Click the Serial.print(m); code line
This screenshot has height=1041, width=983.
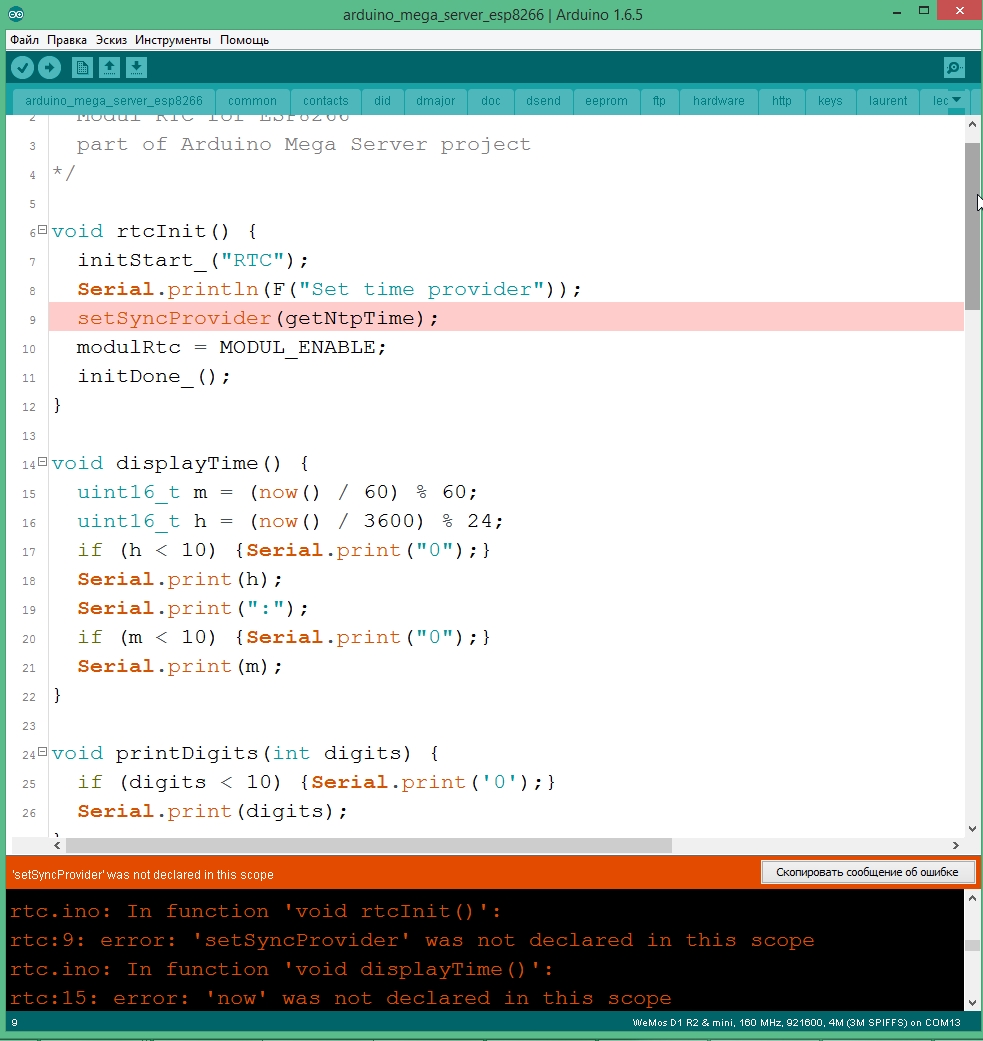180,666
